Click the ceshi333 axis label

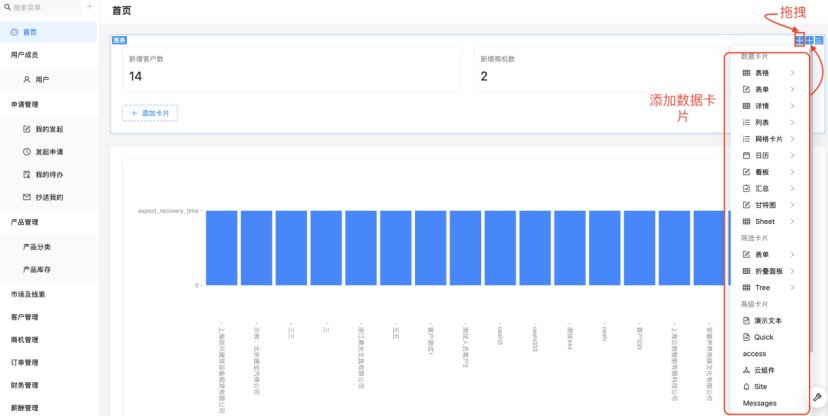pos(535,337)
